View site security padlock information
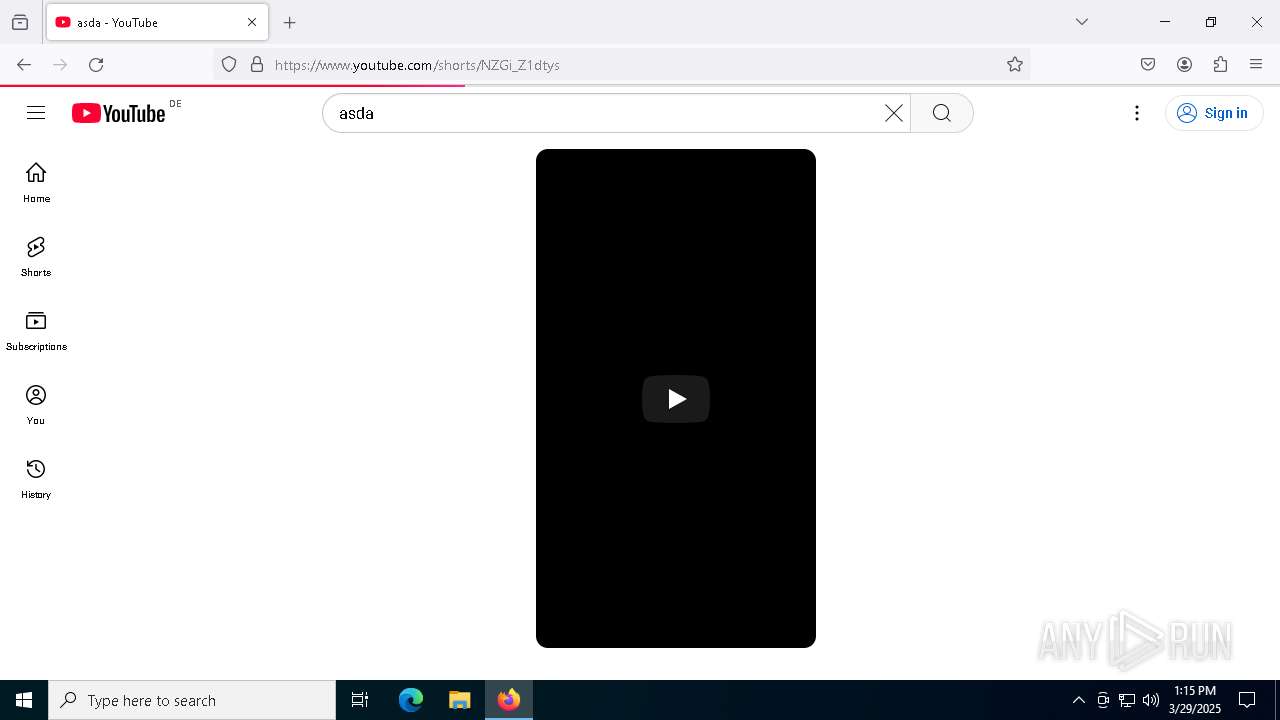Screen dimensions: 1280x720 coord(257,64)
